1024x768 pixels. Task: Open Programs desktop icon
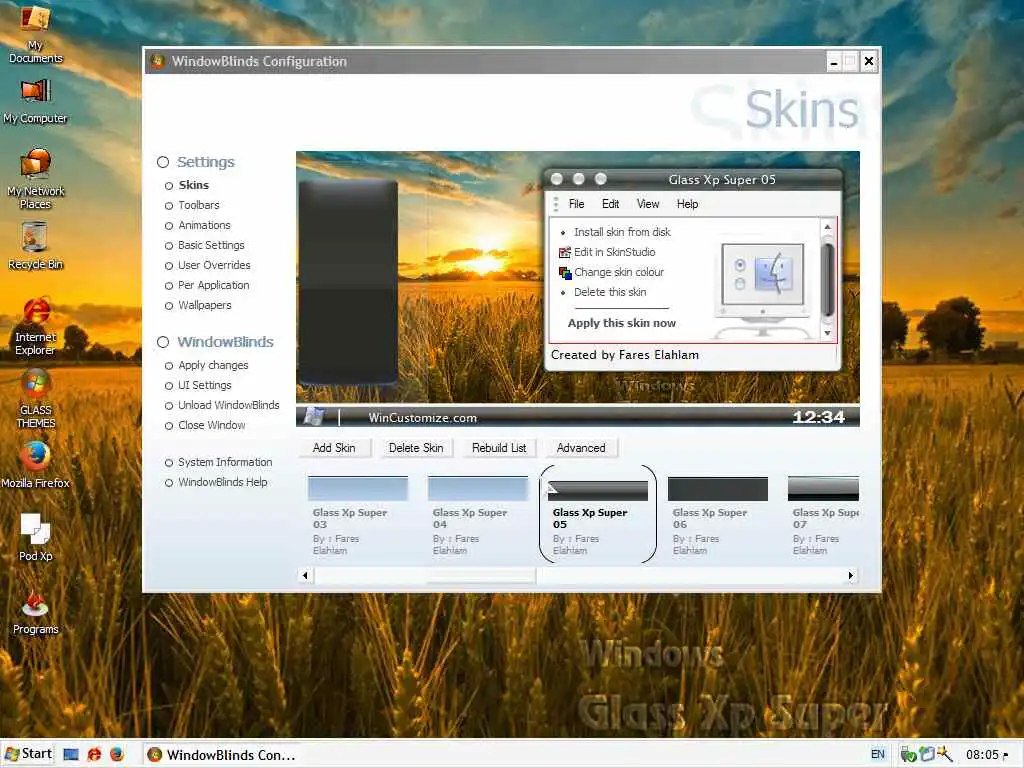tap(35, 611)
